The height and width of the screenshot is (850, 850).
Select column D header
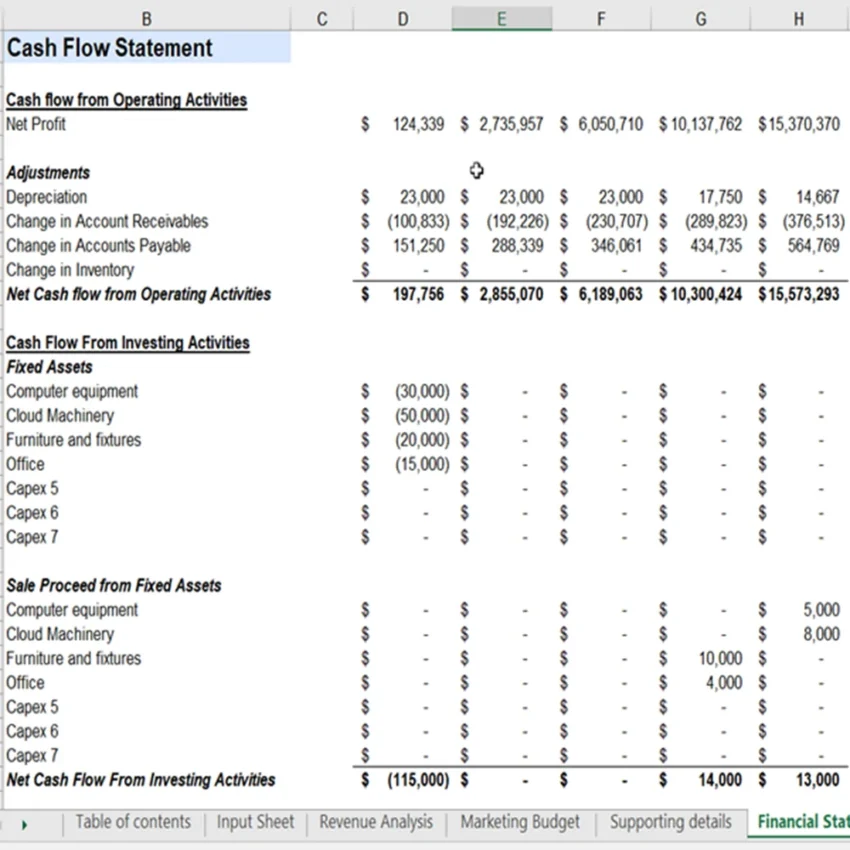coord(403,19)
